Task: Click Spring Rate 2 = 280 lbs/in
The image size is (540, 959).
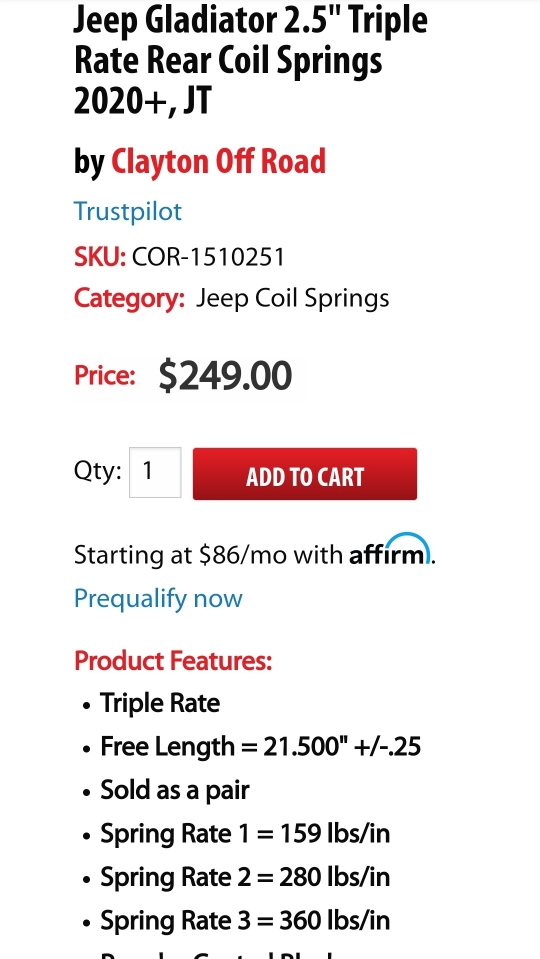Action: coord(245,877)
